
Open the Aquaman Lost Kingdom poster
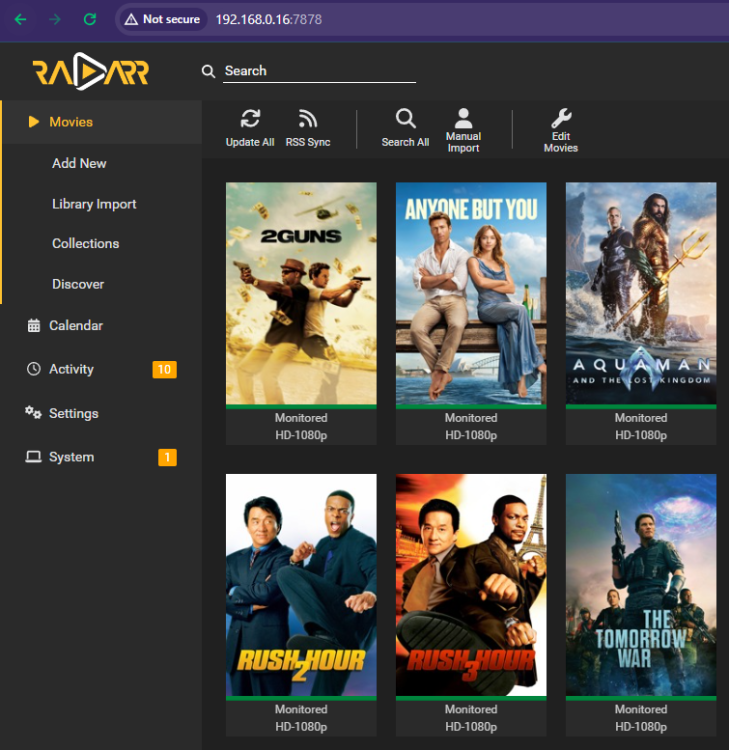tap(641, 294)
